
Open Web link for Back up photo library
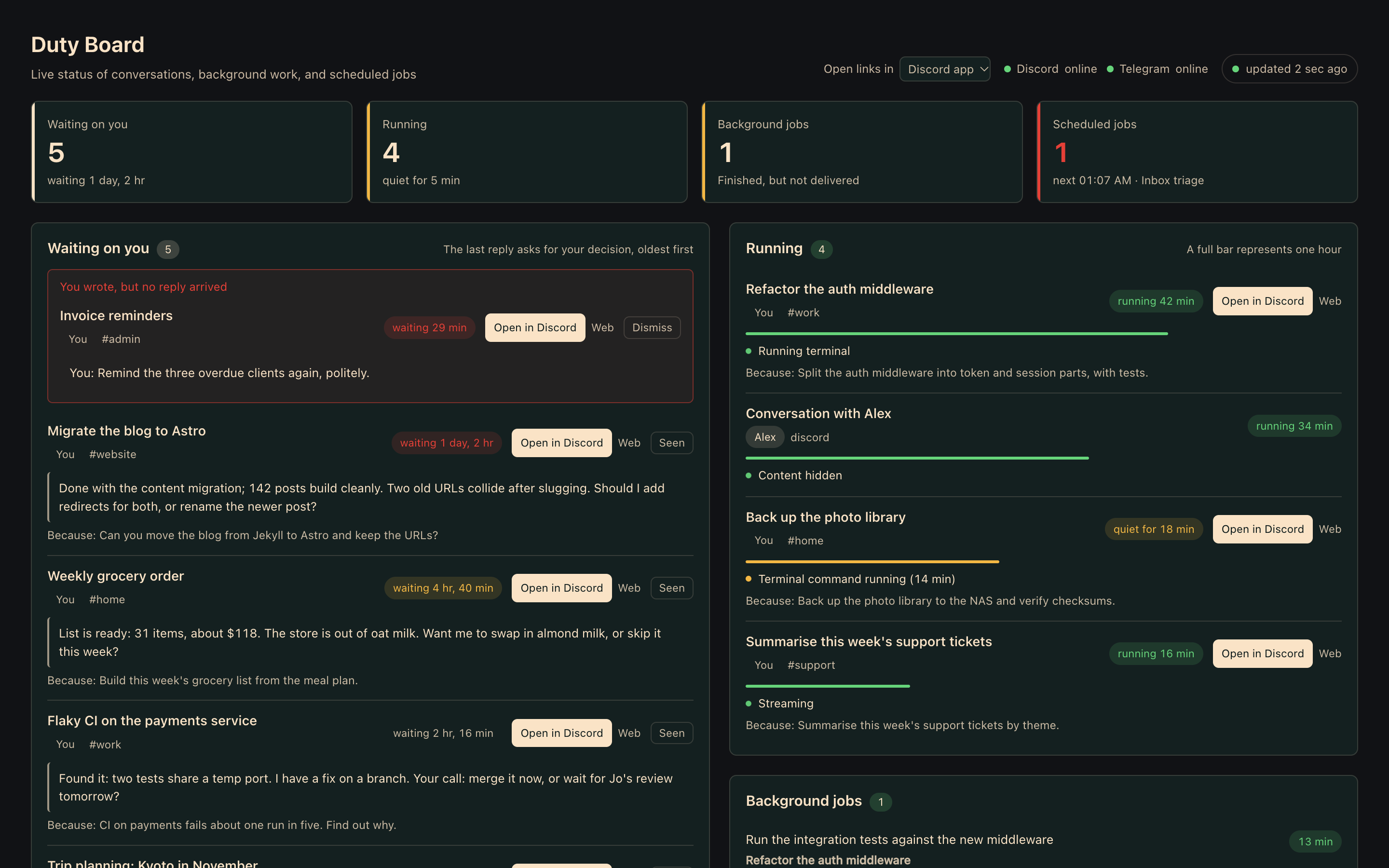coord(1330,529)
